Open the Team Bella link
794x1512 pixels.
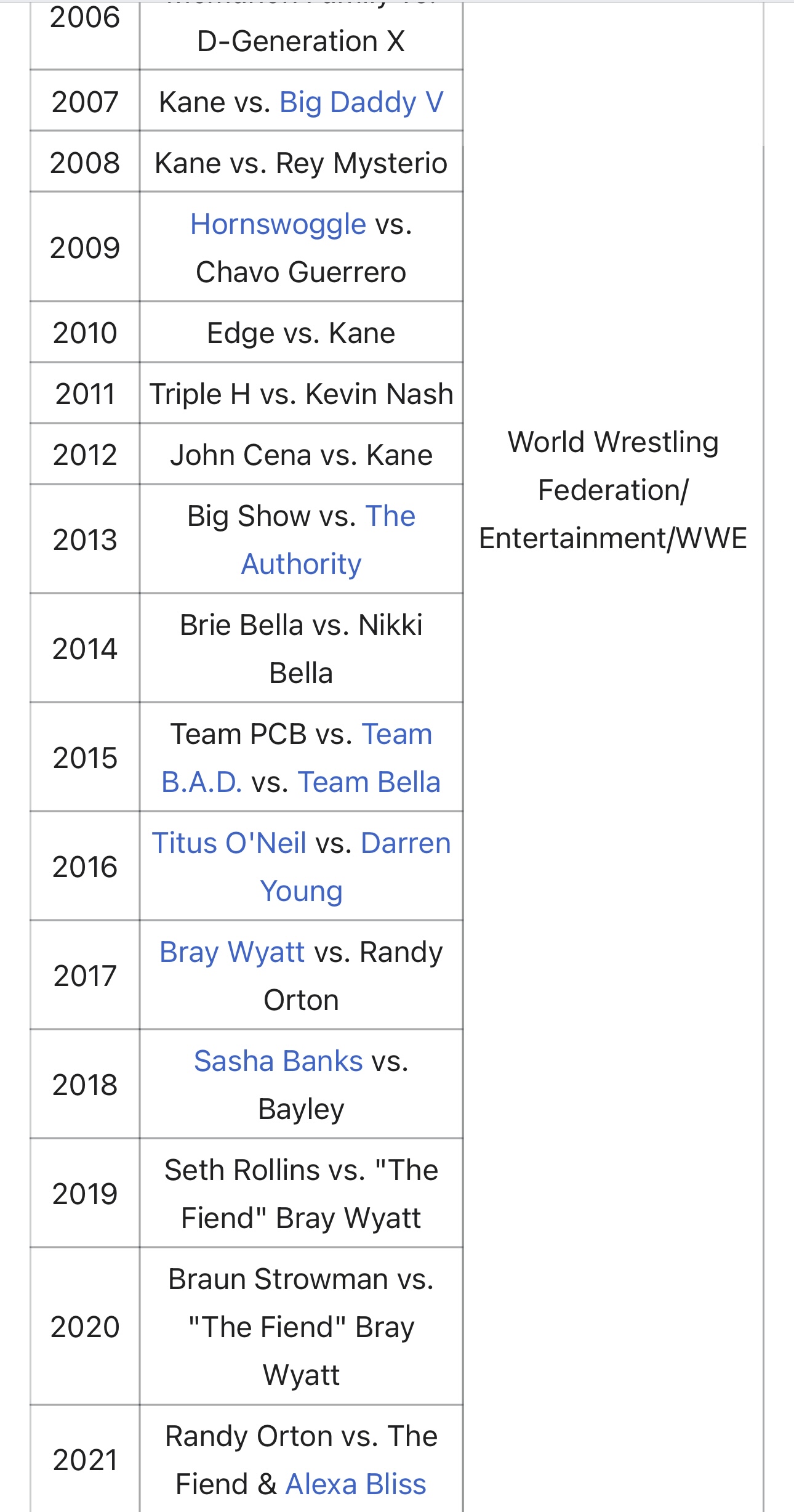[x=369, y=782]
